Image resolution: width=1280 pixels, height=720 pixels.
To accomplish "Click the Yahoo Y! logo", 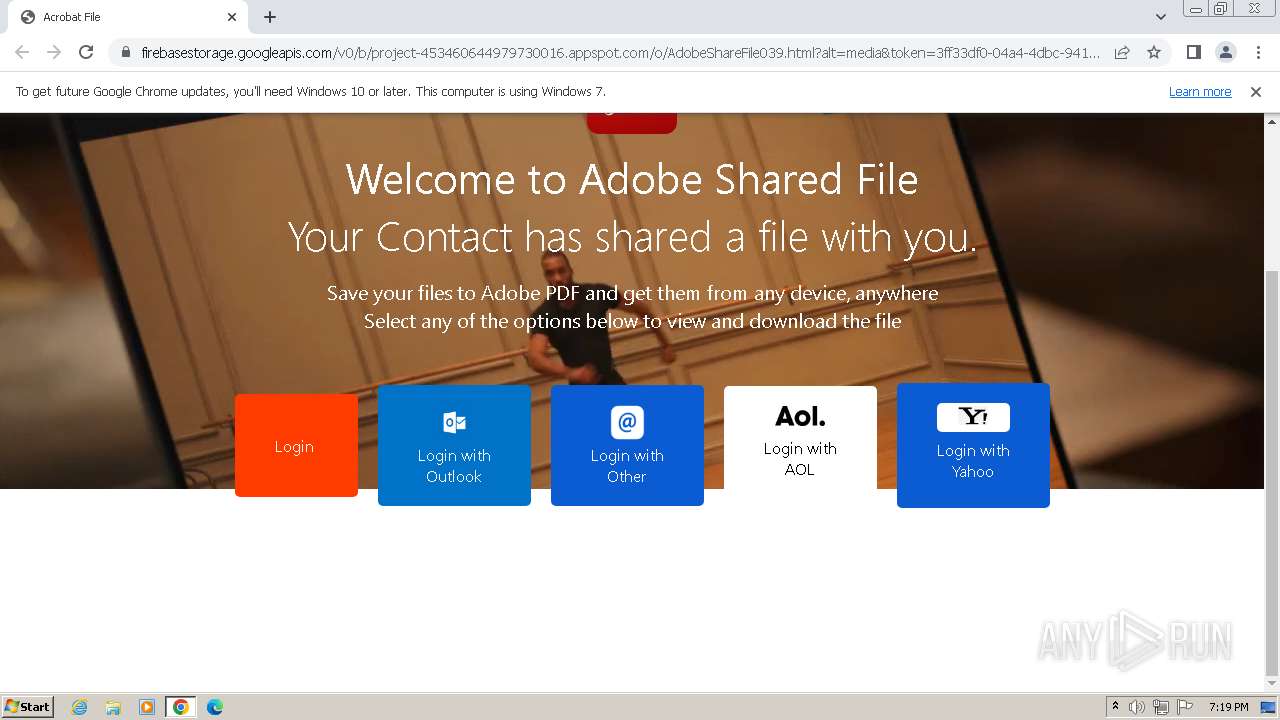I will point(973,417).
